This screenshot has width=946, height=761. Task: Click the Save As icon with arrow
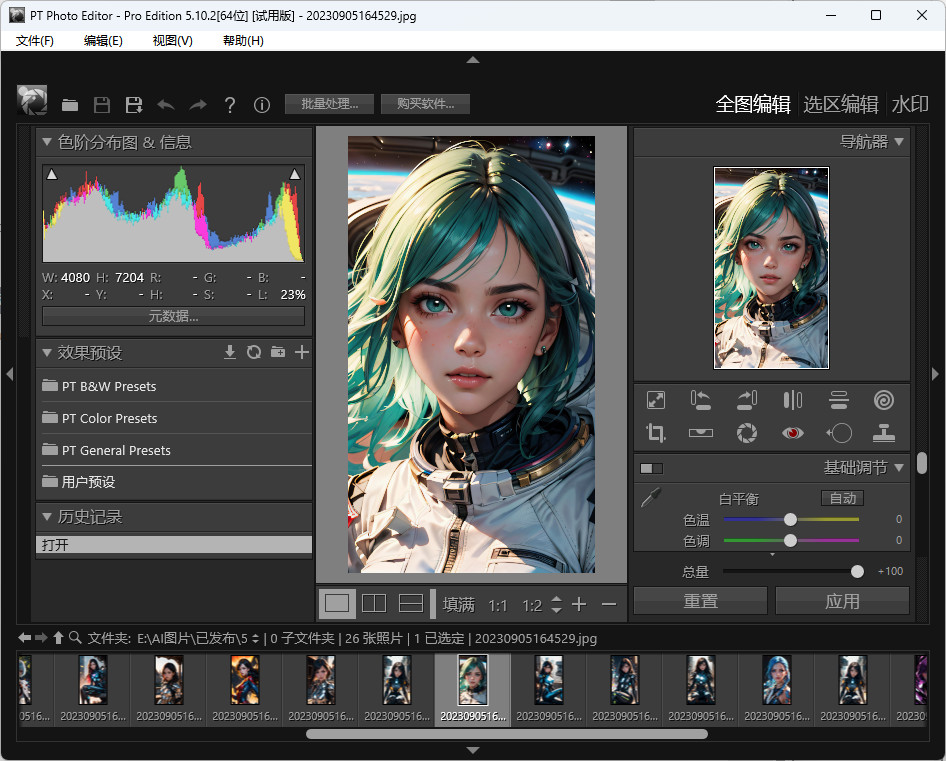click(x=134, y=105)
